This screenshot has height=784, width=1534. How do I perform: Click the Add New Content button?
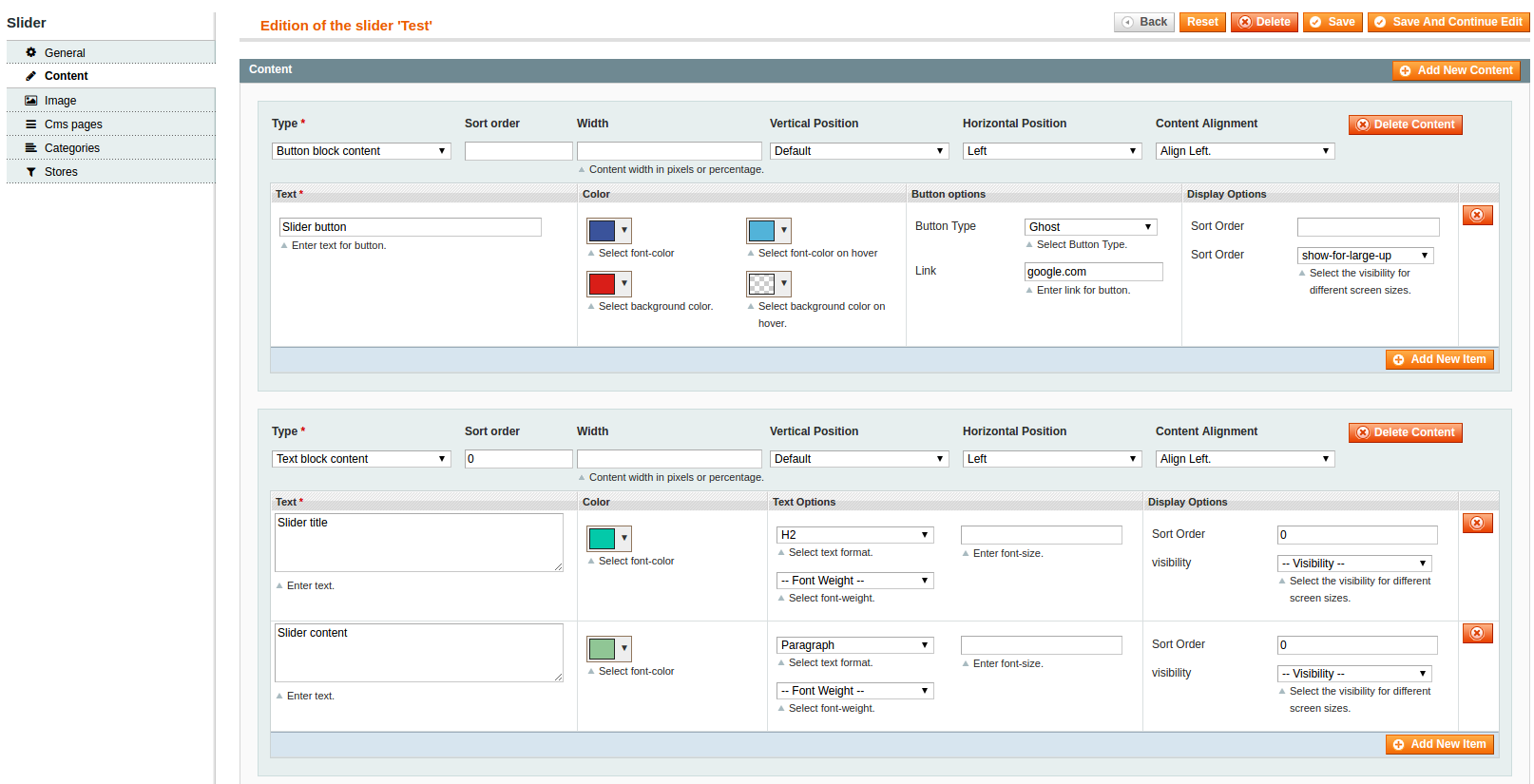[x=1456, y=70]
